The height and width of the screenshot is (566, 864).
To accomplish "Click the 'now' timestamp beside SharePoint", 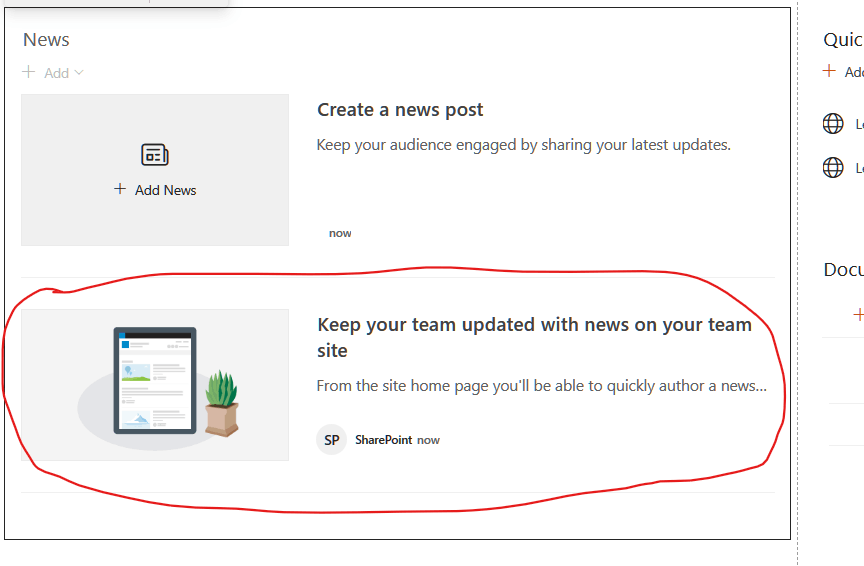I will (428, 440).
